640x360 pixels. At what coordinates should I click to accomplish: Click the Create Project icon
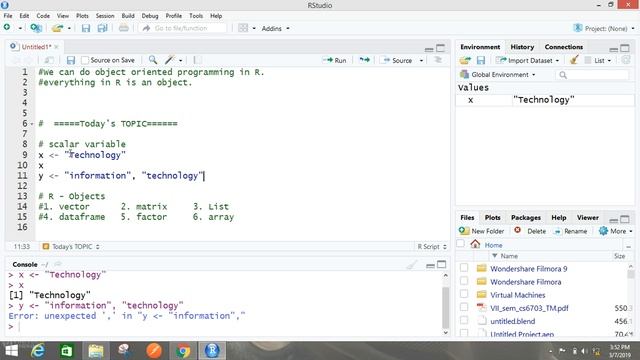click(36, 28)
